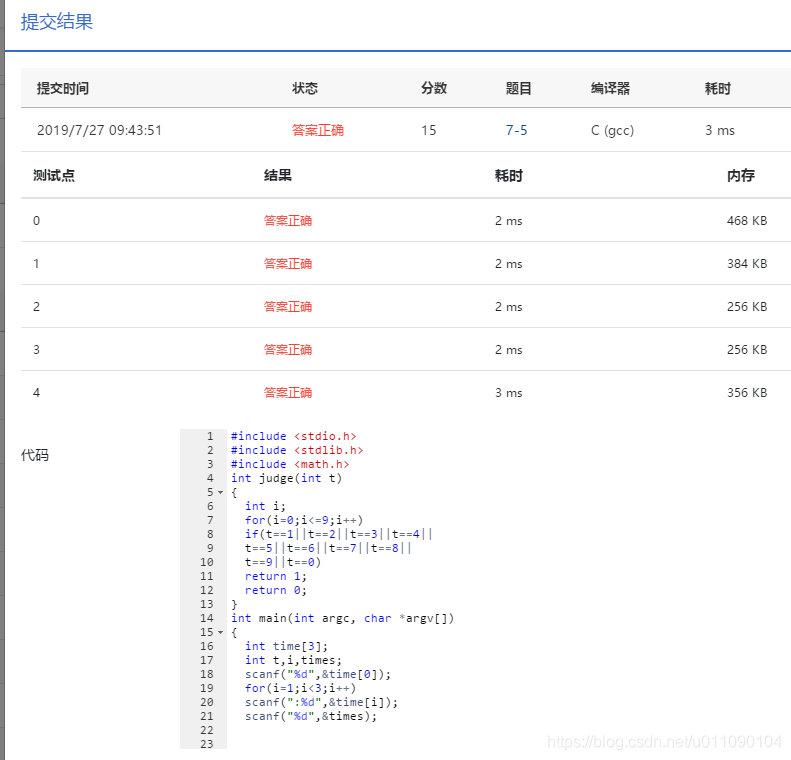Viewport: 791px width, 760px height.
Task: Click the 结果 column header
Action: [277, 176]
